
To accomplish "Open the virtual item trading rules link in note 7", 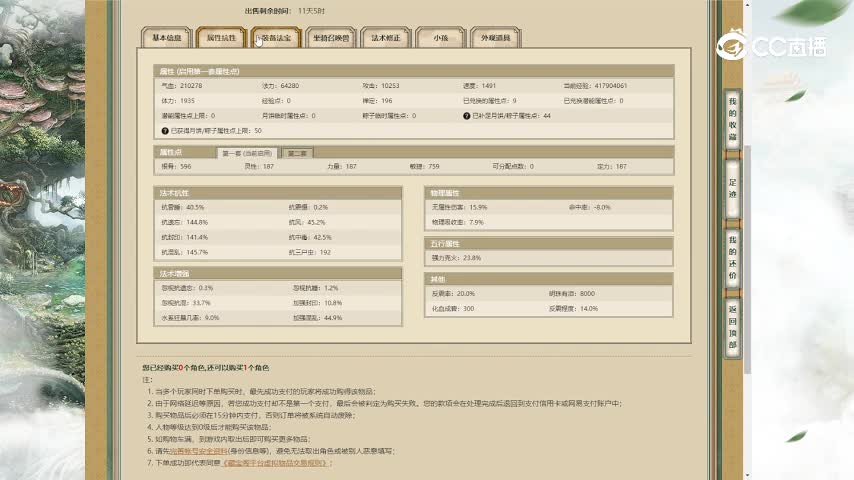I will pyautogui.click(x=276, y=463).
